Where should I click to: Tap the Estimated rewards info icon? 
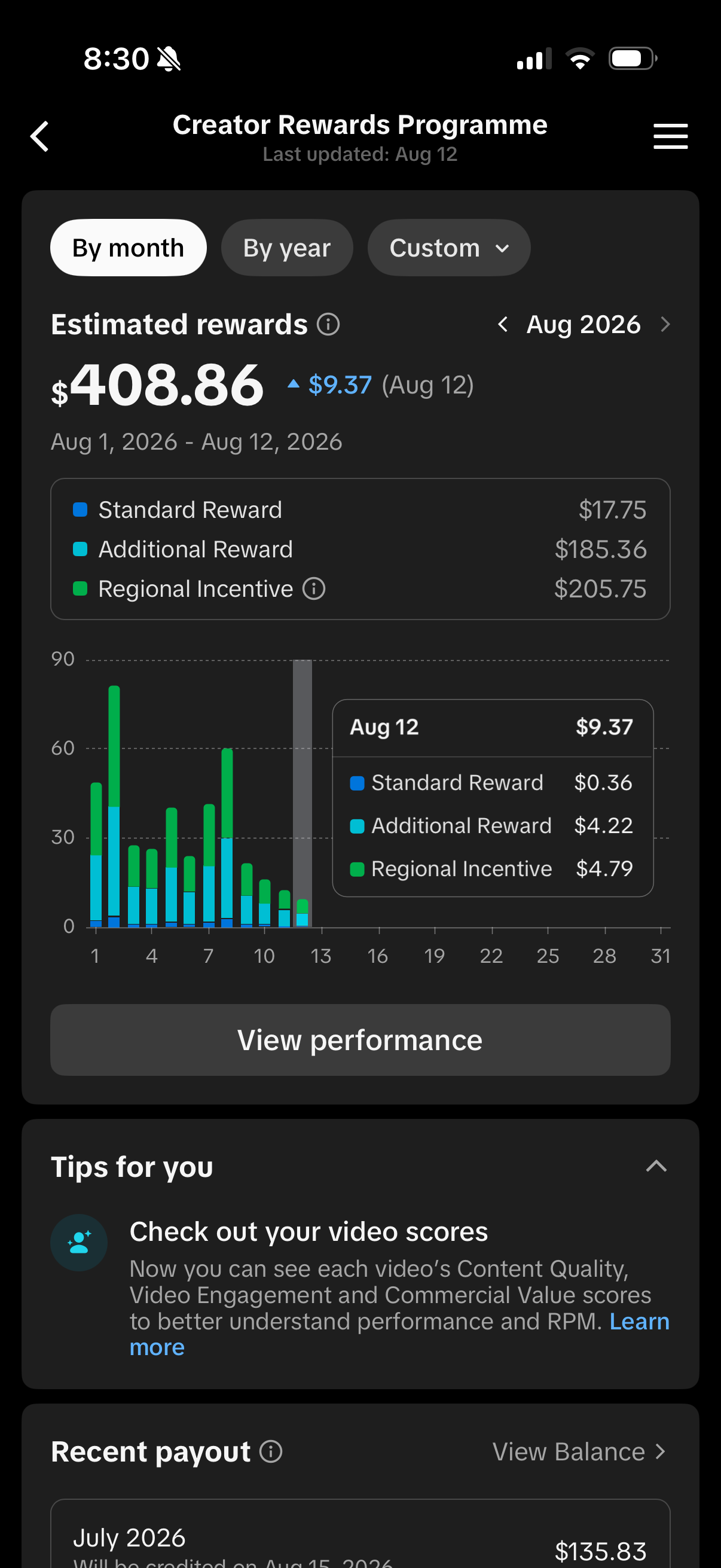(x=328, y=325)
